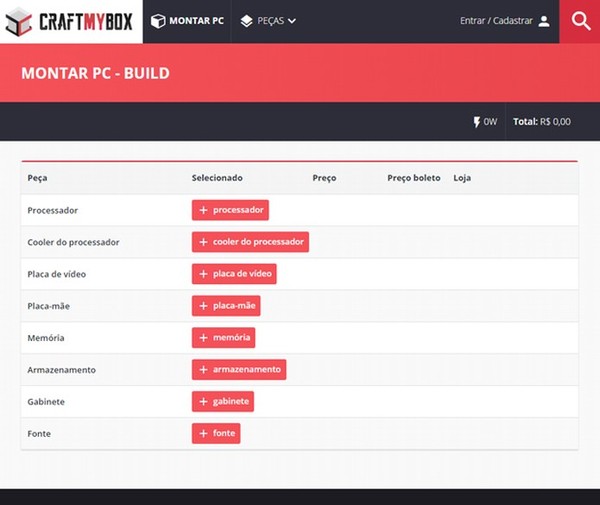Click the MONTAR PC - BUILD heading
This screenshot has height=505, width=600.
click(95, 73)
